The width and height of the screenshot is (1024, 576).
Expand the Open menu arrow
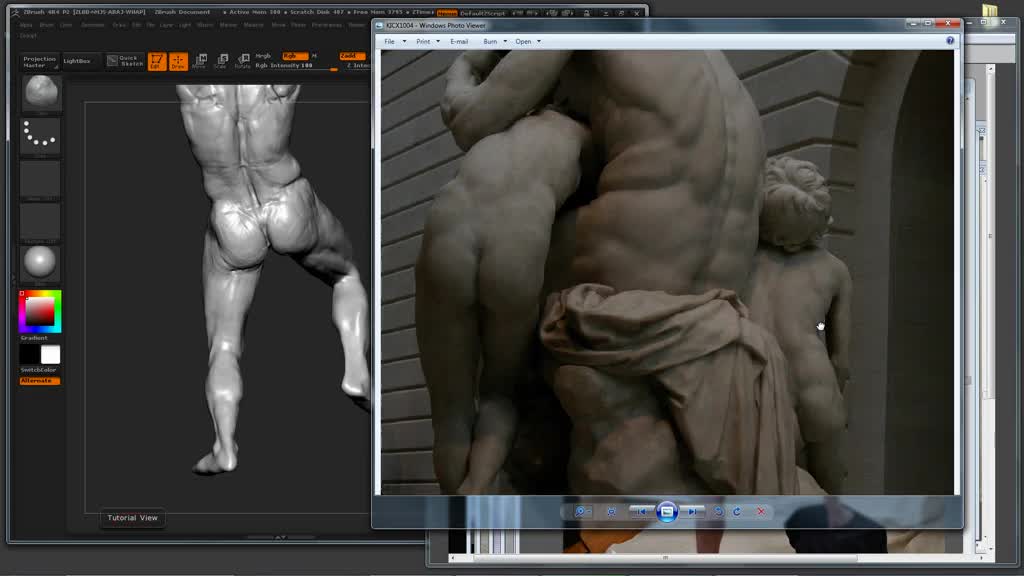point(539,41)
